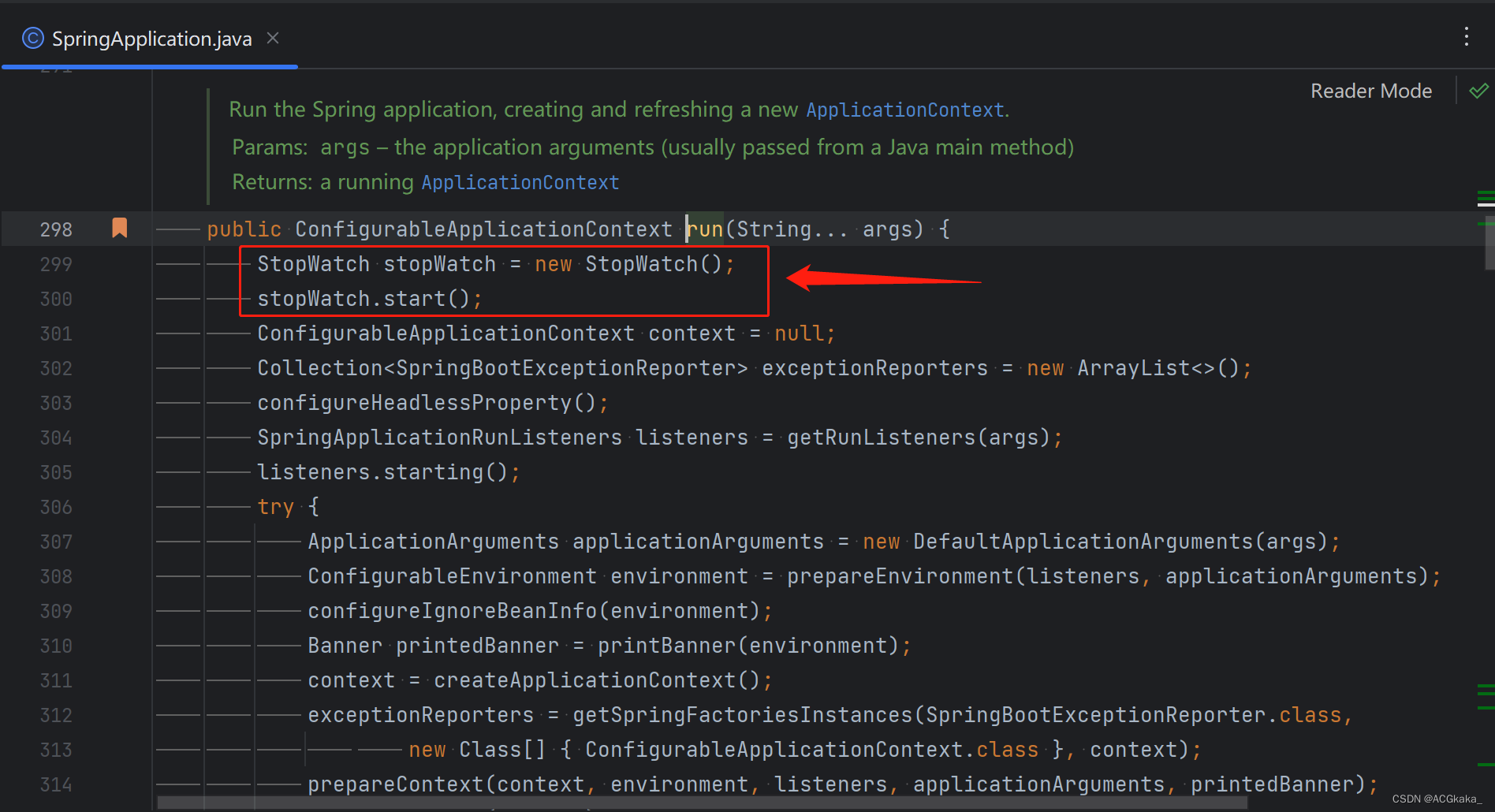Click configureHeadlessProperty() call
The image size is (1495, 812).
click(427, 403)
